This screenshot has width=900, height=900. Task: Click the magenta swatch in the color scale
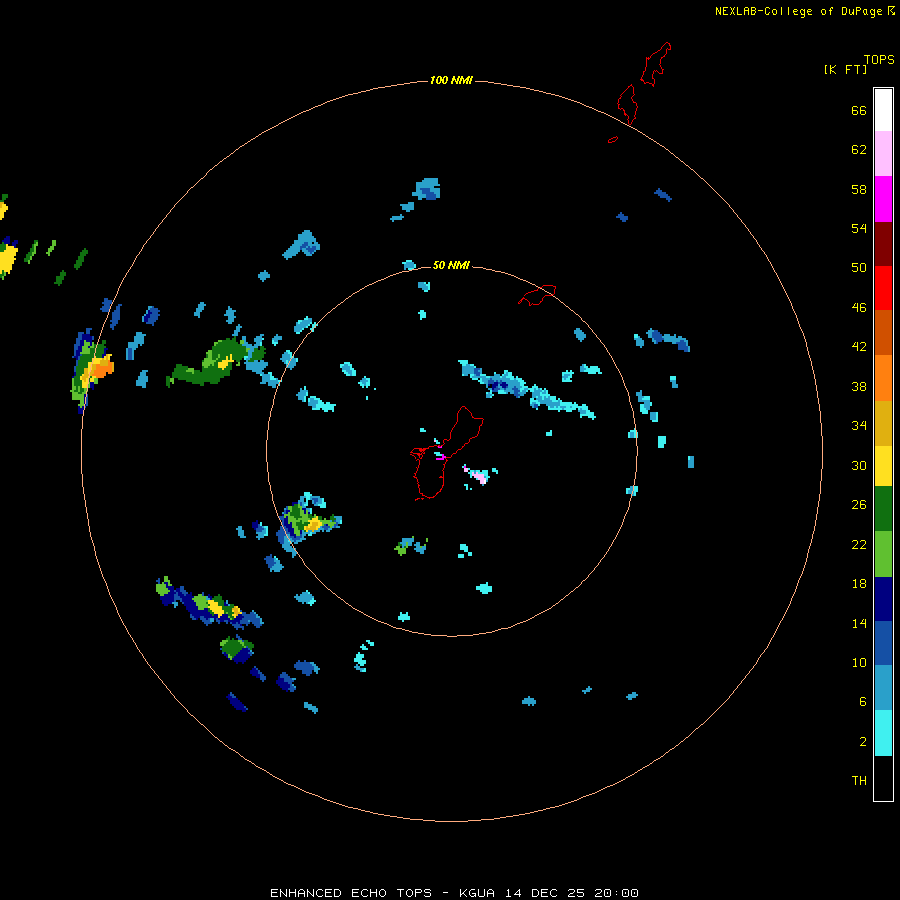[x=883, y=199]
